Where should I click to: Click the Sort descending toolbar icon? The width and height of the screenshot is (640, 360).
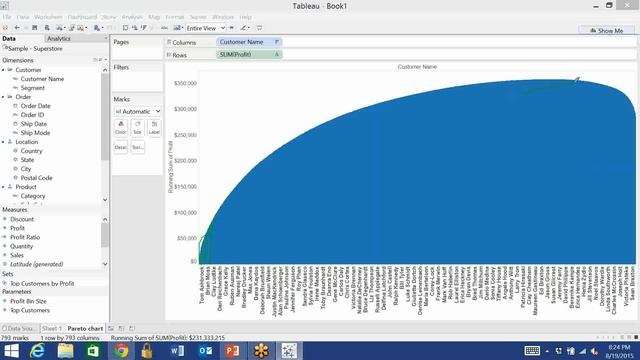tap(144, 28)
